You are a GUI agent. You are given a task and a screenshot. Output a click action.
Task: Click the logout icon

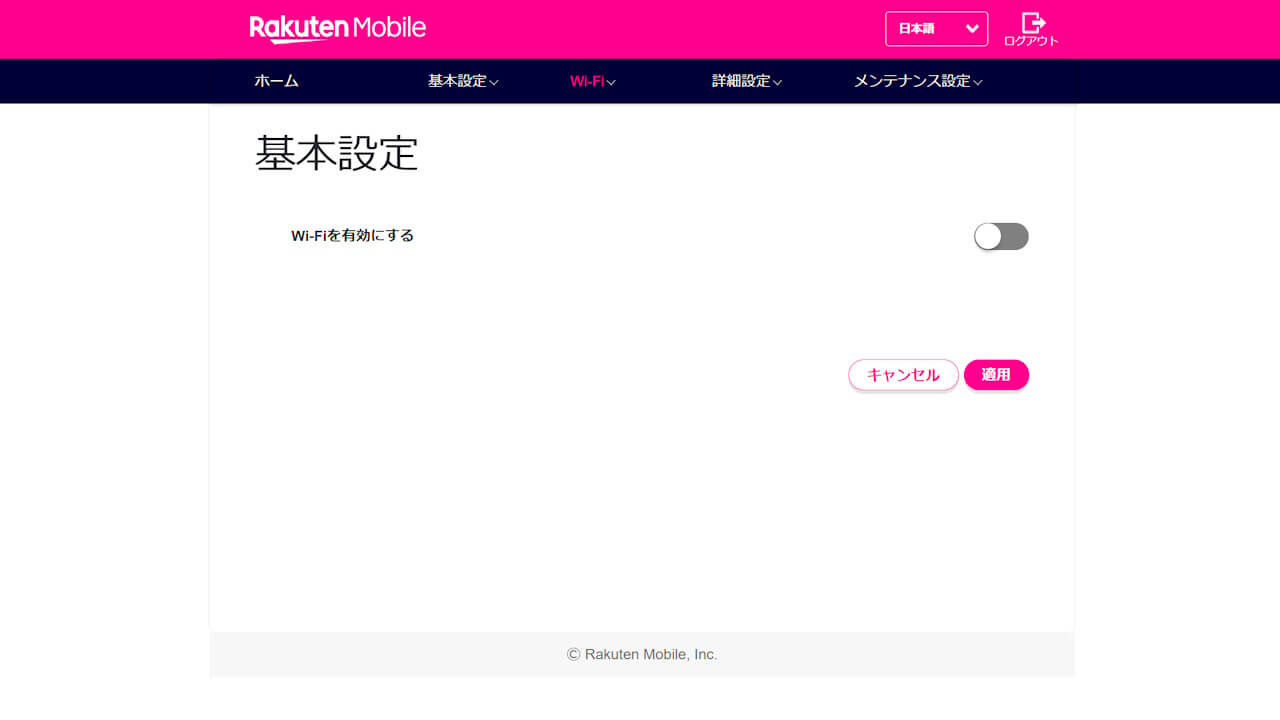tap(1032, 20)
